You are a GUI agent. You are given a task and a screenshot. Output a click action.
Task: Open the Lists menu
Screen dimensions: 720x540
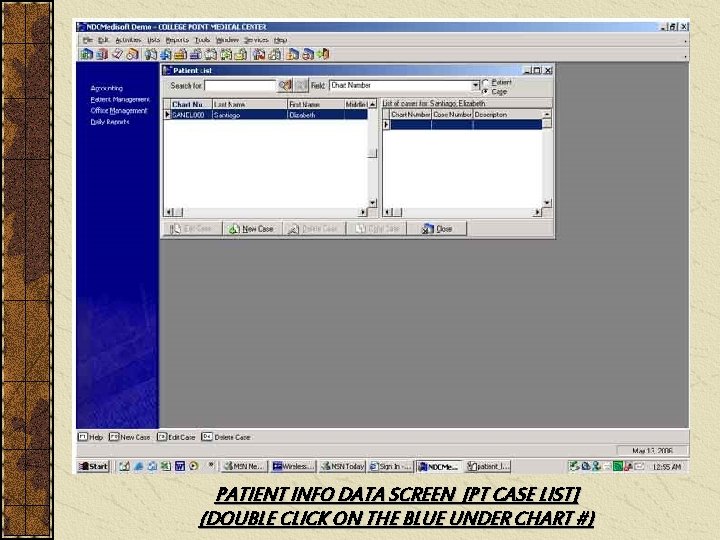(154, 40)
